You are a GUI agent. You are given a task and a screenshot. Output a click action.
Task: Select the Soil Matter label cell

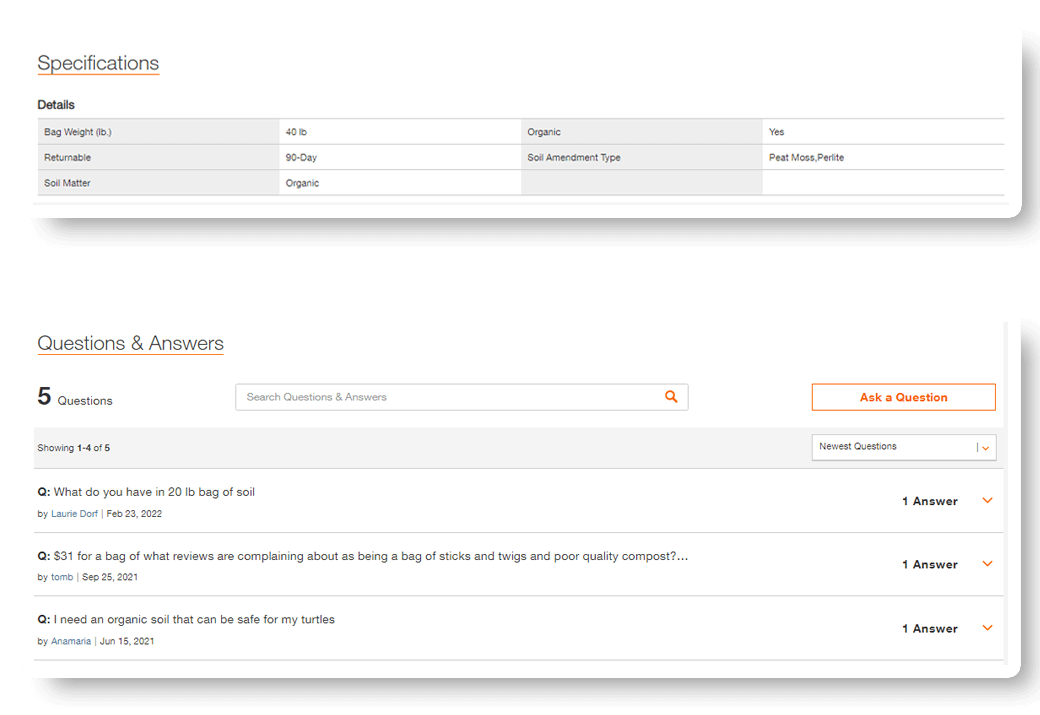point(159,183)
